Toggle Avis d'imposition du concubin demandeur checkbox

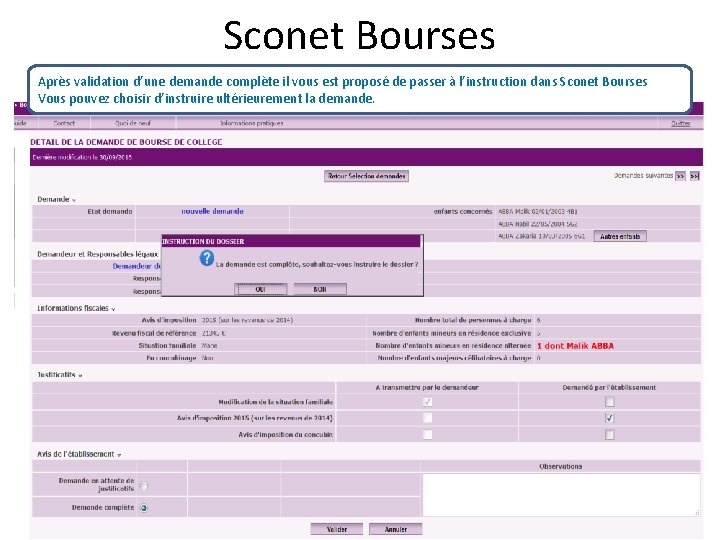coord(427,434)
